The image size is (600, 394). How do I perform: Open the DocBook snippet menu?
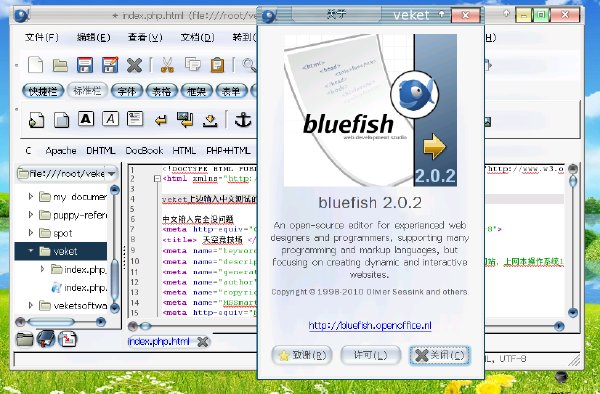144,151
